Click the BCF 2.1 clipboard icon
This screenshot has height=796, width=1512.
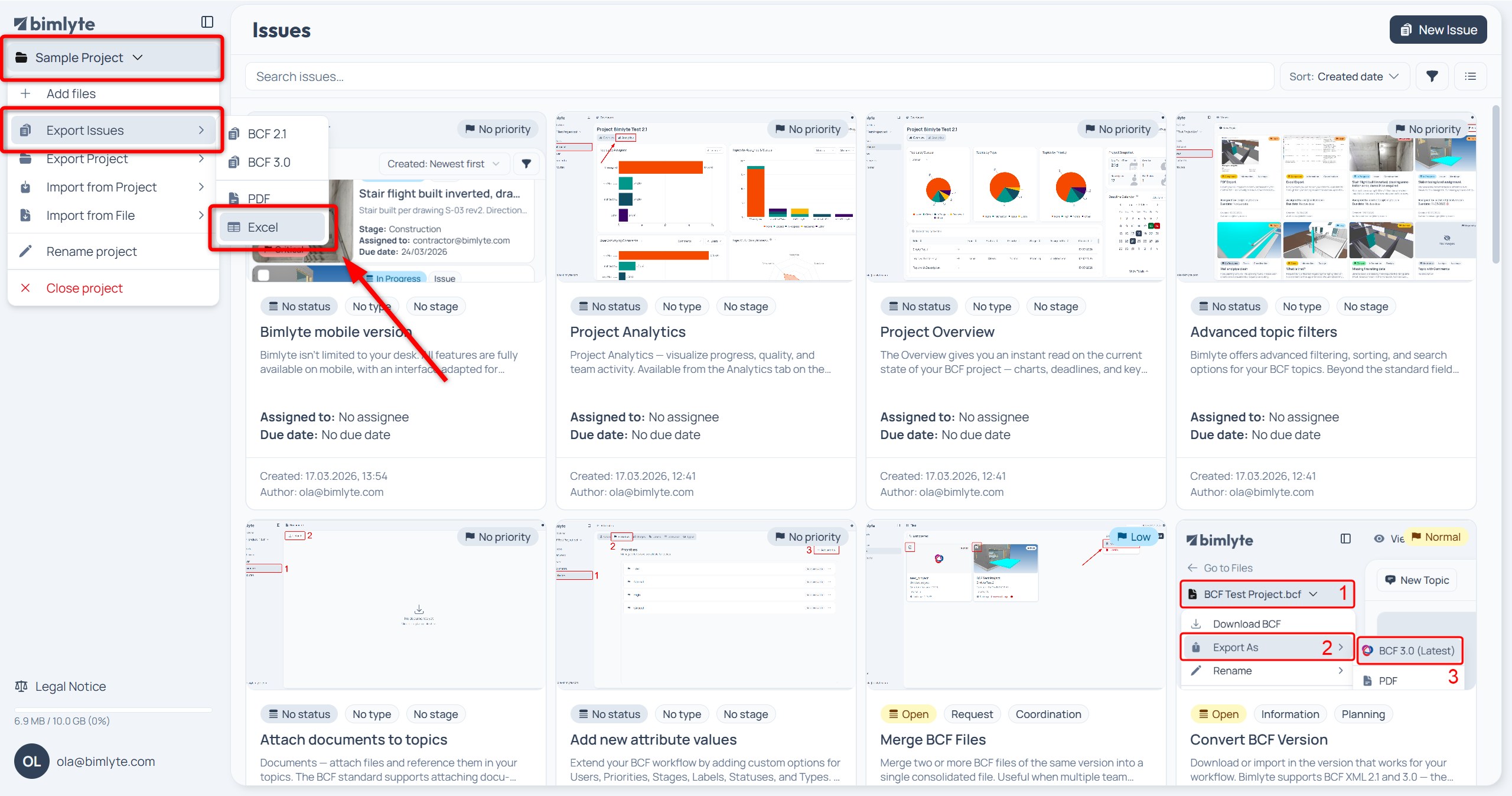click(234, 134)
